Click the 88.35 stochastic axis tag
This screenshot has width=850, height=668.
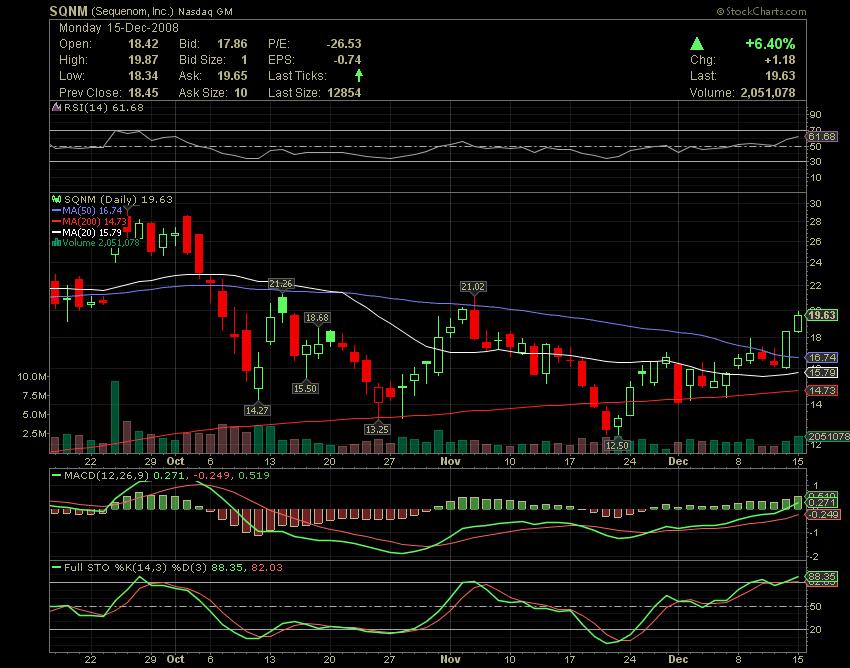[822, 576]
